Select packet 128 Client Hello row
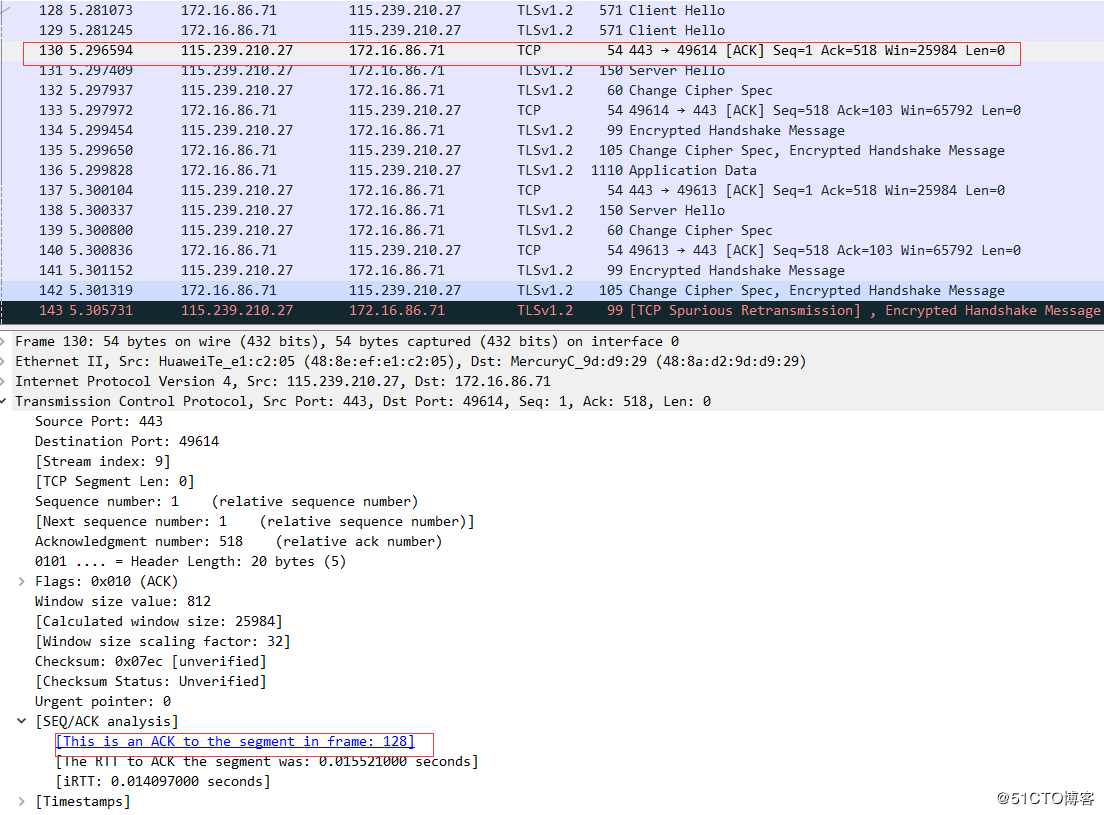Viewport: 1104px width, 815px height. click(400, 10)
